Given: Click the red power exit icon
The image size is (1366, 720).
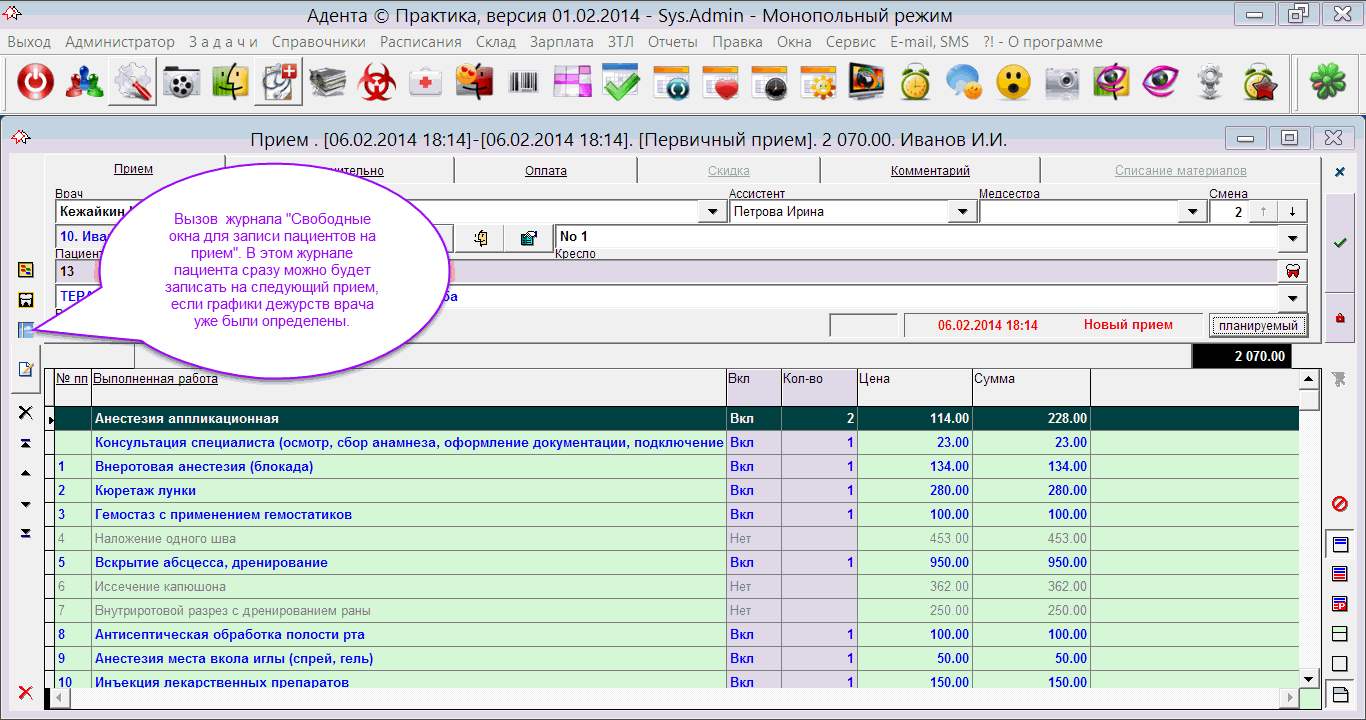Looking at the screenshot, I should [36, 83].
